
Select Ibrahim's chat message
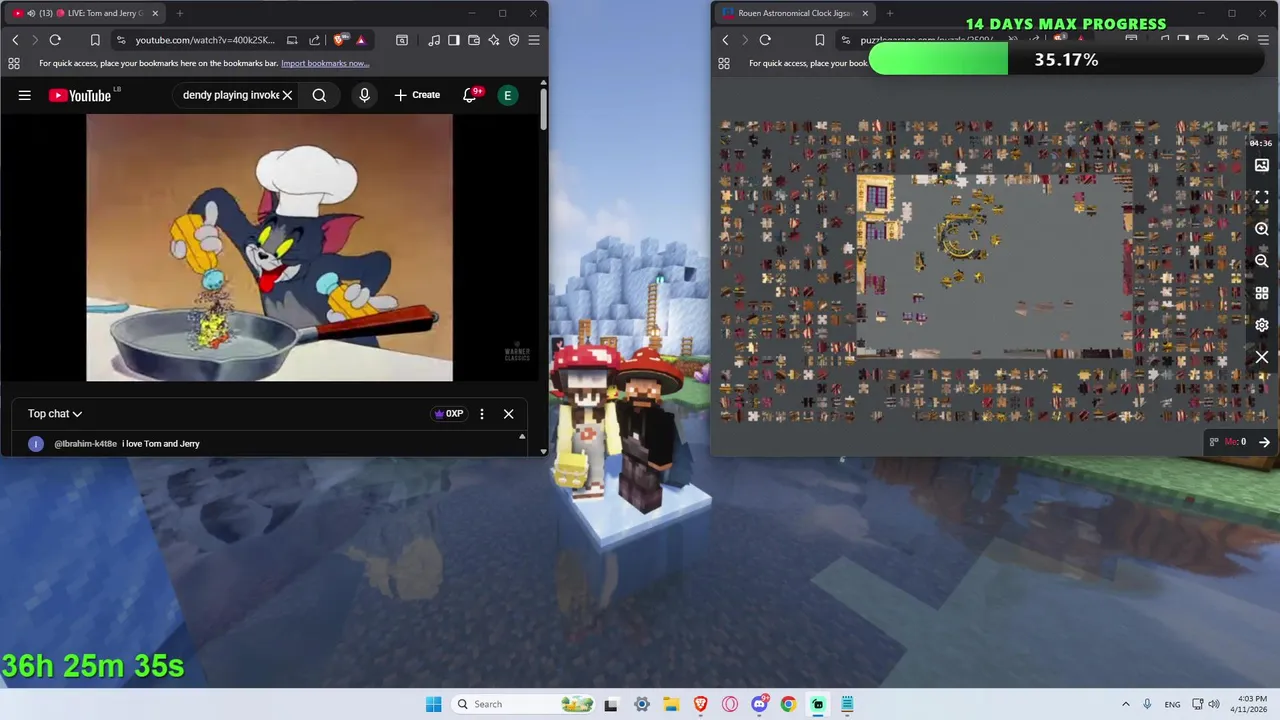tap(127, 443)
